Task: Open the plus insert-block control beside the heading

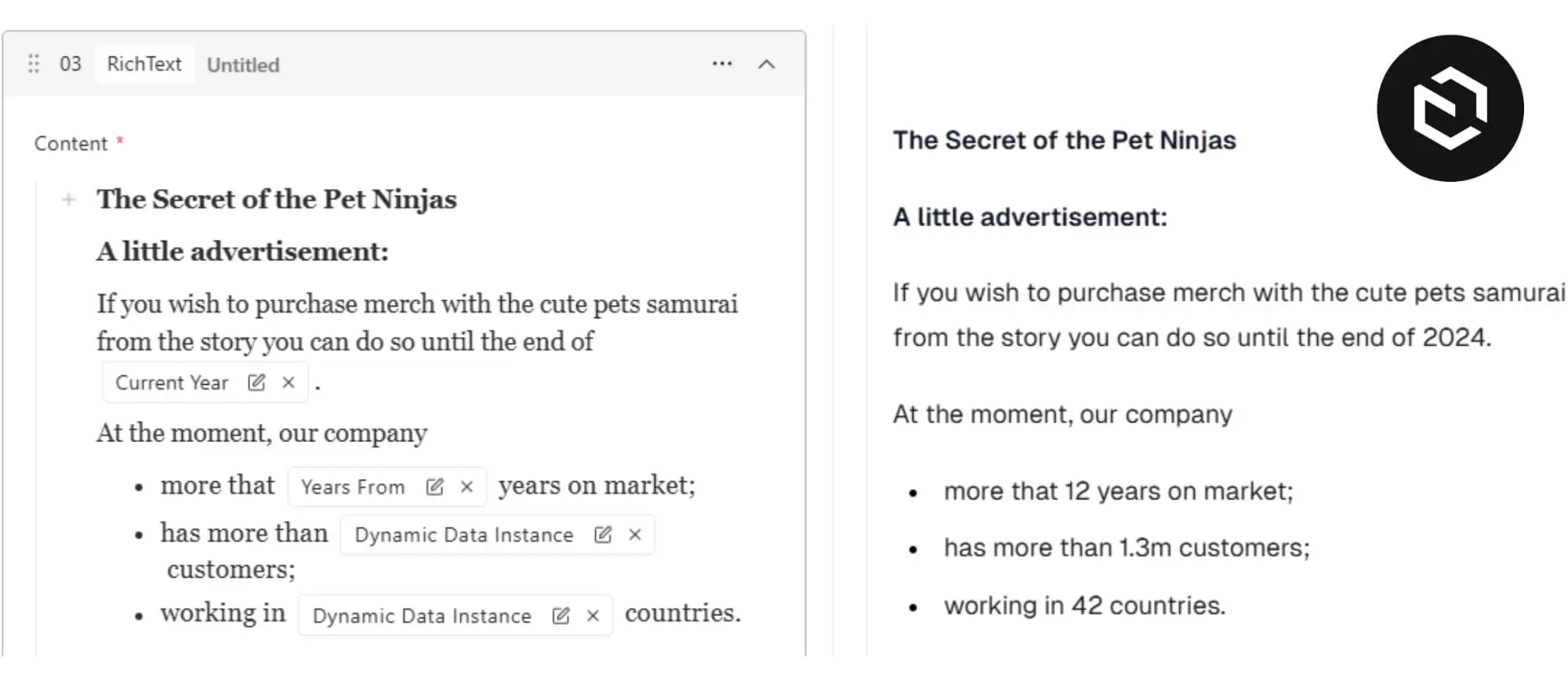Action: [69, 200]
